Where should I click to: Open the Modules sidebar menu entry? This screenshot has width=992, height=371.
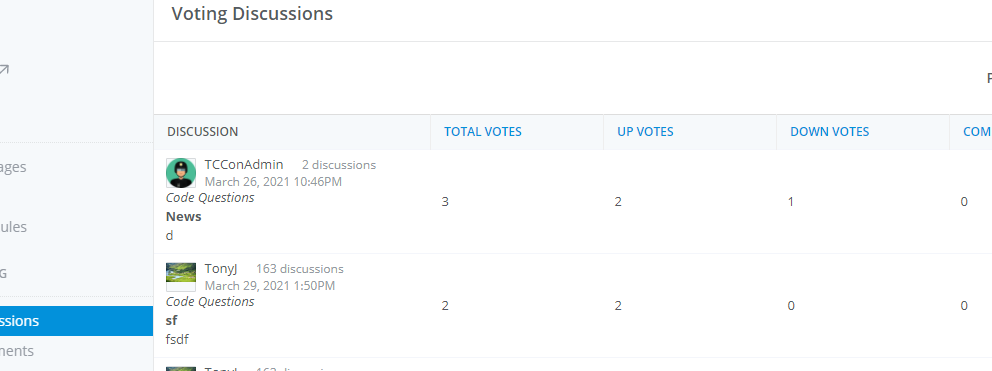(x=13, y=227)
